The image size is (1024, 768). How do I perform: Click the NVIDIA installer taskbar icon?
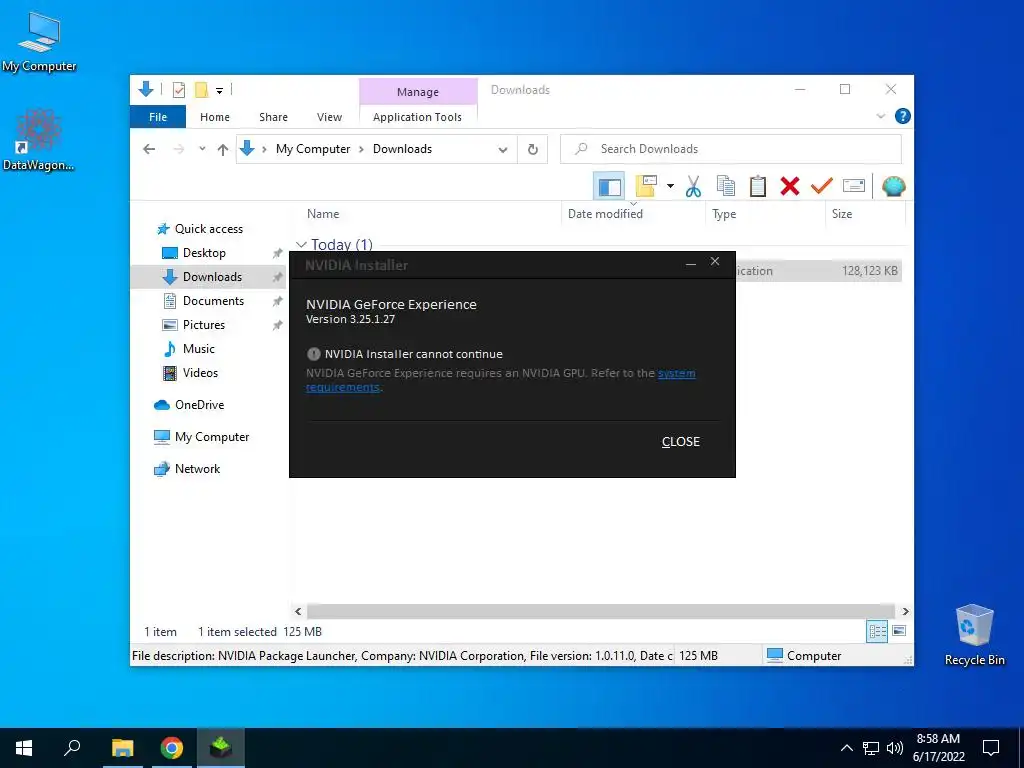221,748
